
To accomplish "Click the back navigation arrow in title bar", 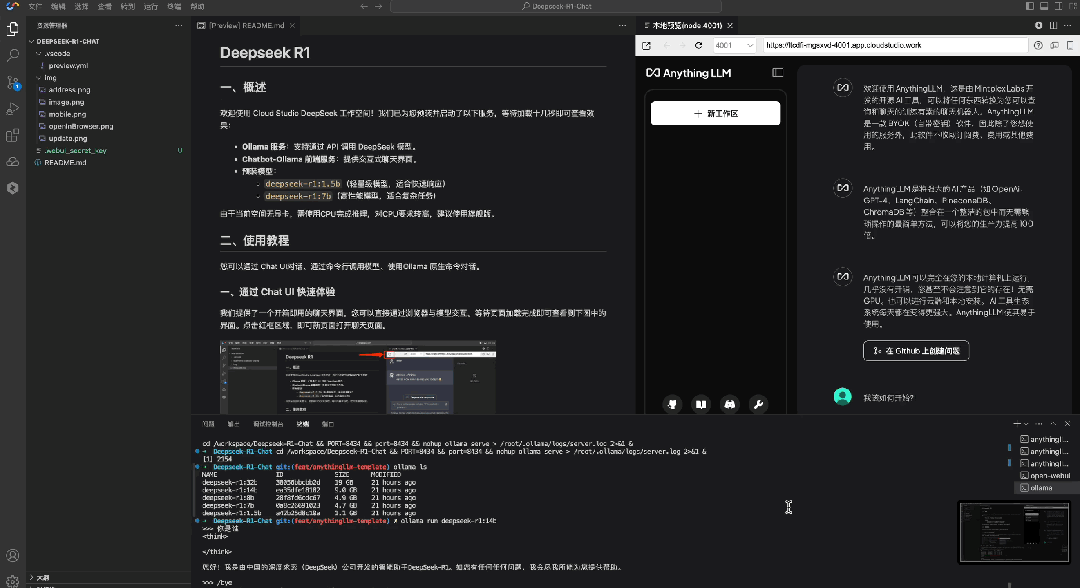I will 364,6.
